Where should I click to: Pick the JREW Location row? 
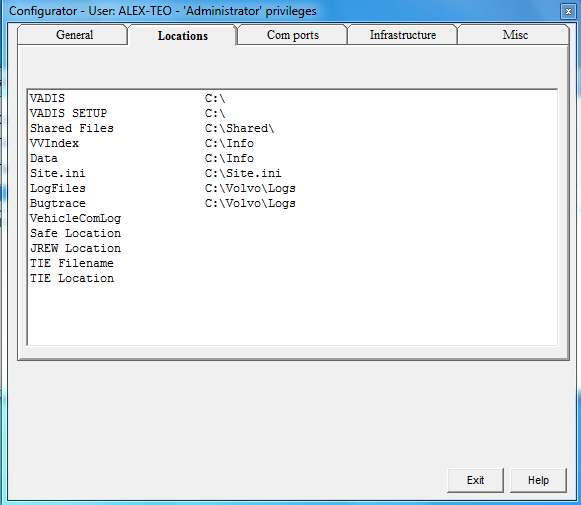292,249
